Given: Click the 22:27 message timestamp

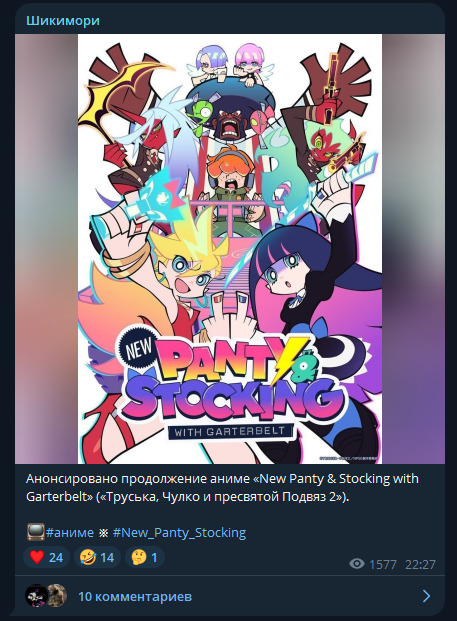Looking at the screenshot, I should click(x=420, y=564).
